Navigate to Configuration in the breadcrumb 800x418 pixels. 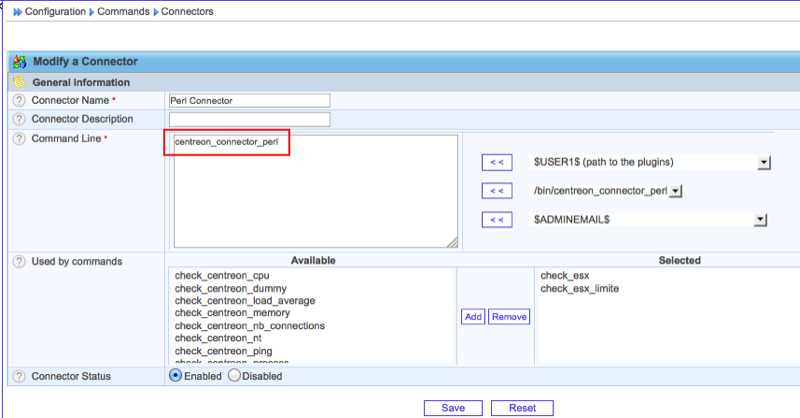click(57, 12)
